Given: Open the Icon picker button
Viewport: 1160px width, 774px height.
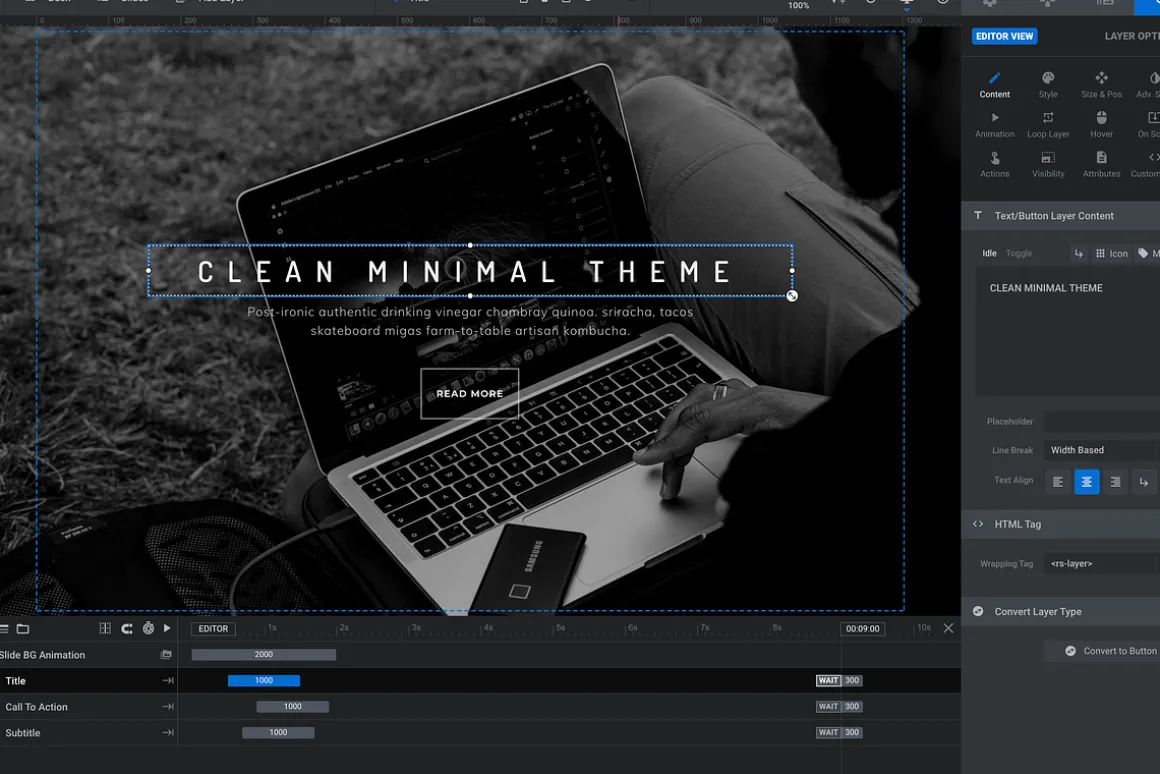Looking at the screenshot, I should pos(1111,253).
